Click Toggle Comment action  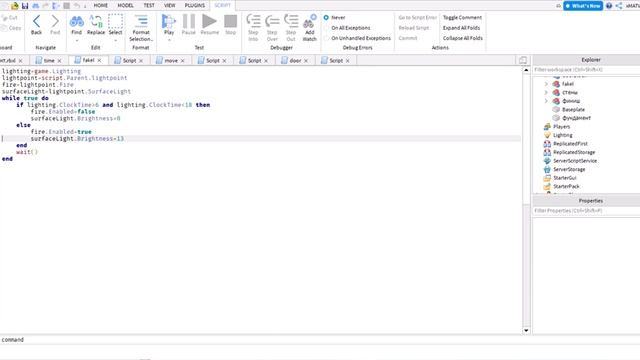click(462, 18)
